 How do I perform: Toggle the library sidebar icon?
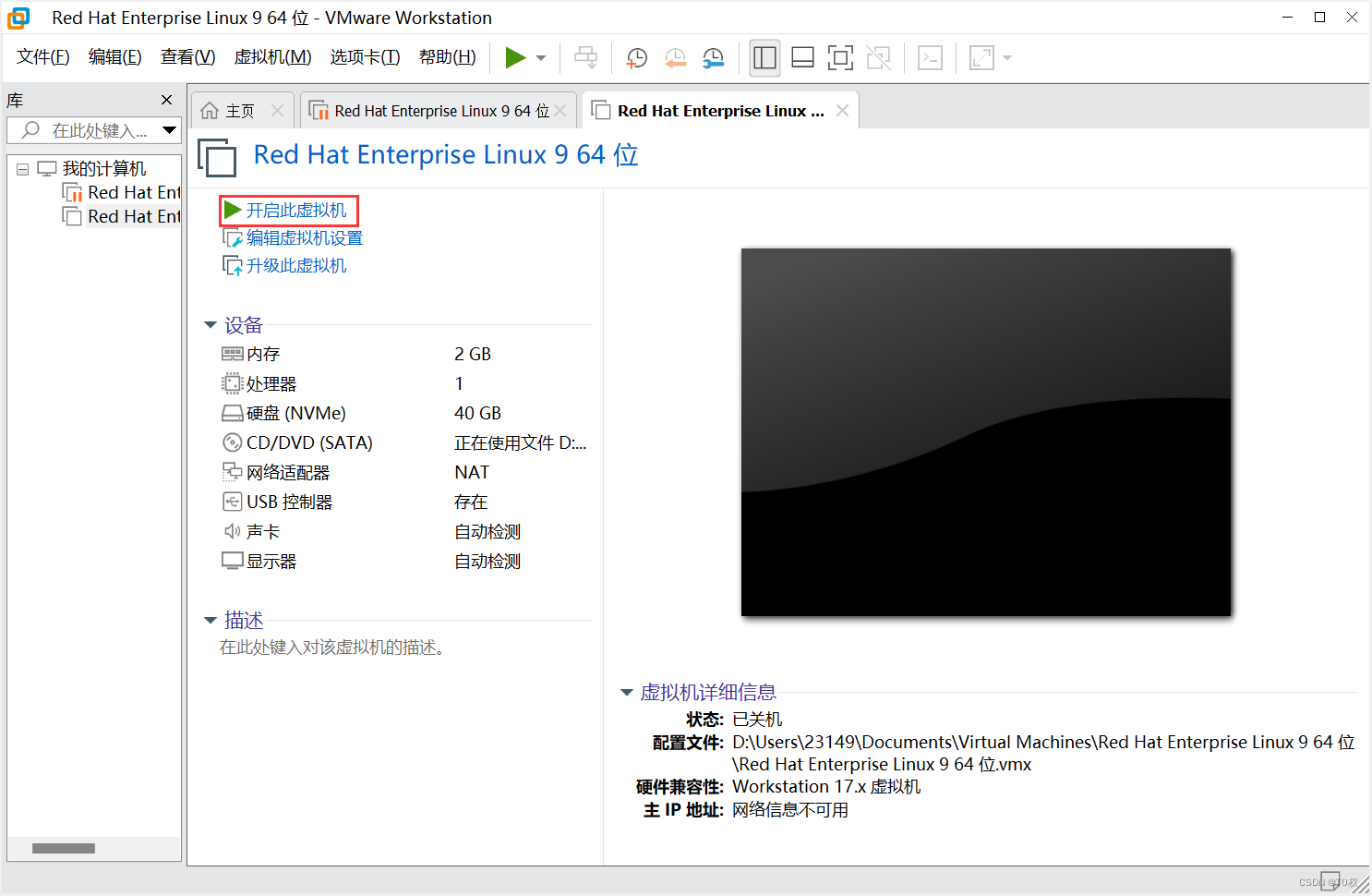point(764,57)
